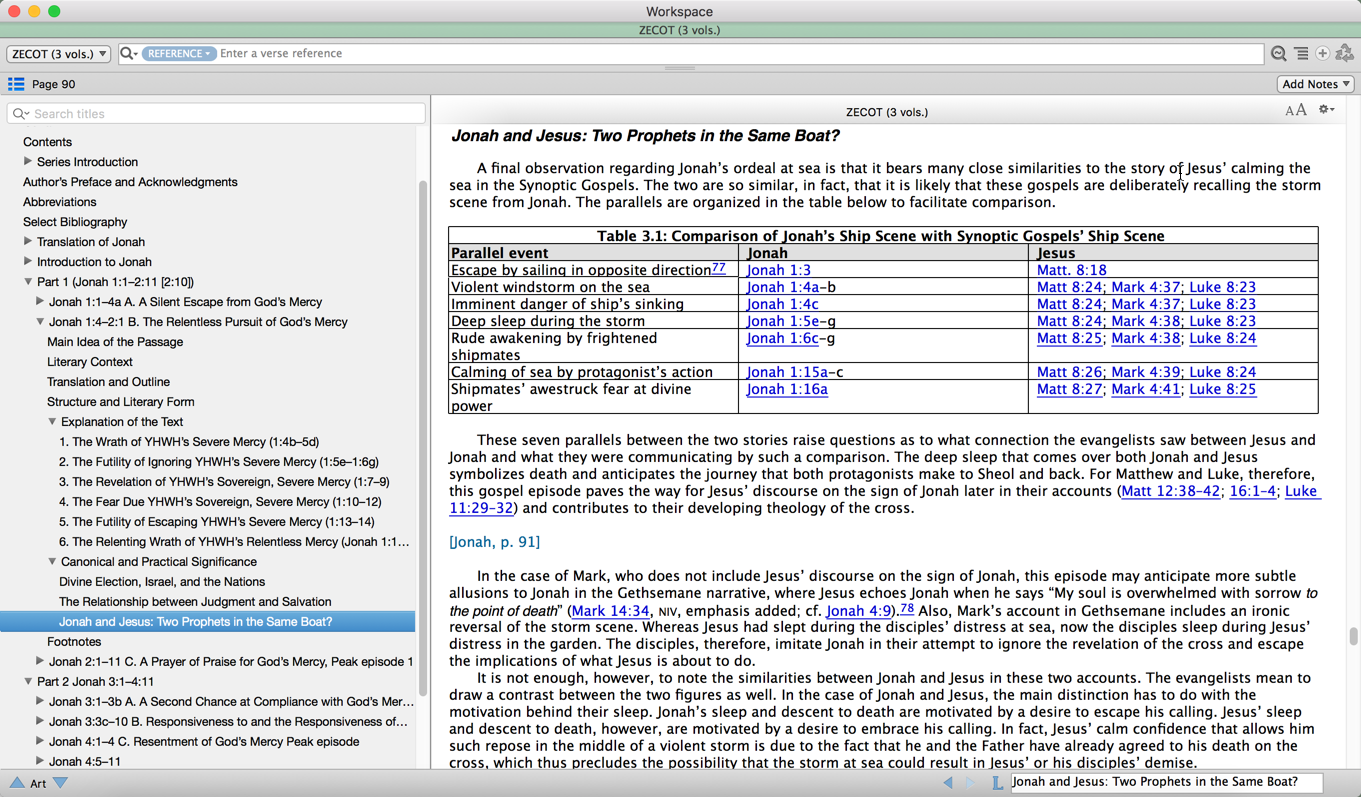Select 'Literary Context' entry
The height and width of the screenshot is (797, 1361).
coord(90,362)
